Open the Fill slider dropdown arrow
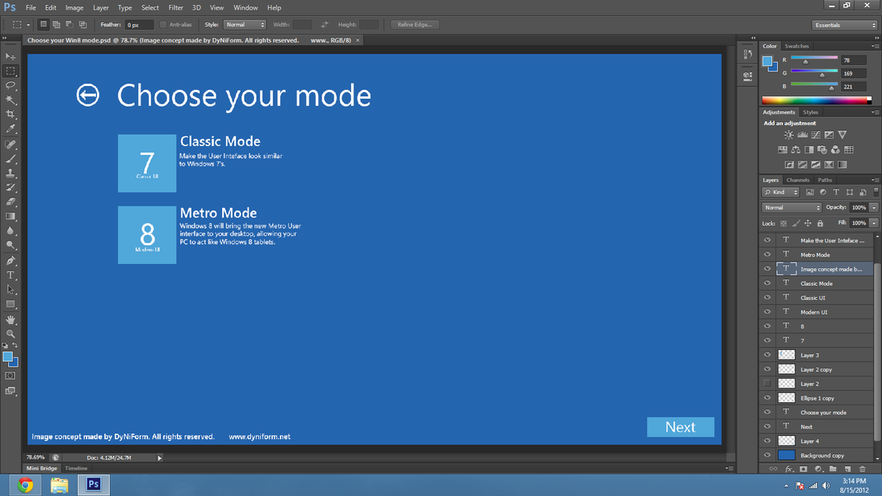Screen dimensions: 882x496 [x=874, y=223]
